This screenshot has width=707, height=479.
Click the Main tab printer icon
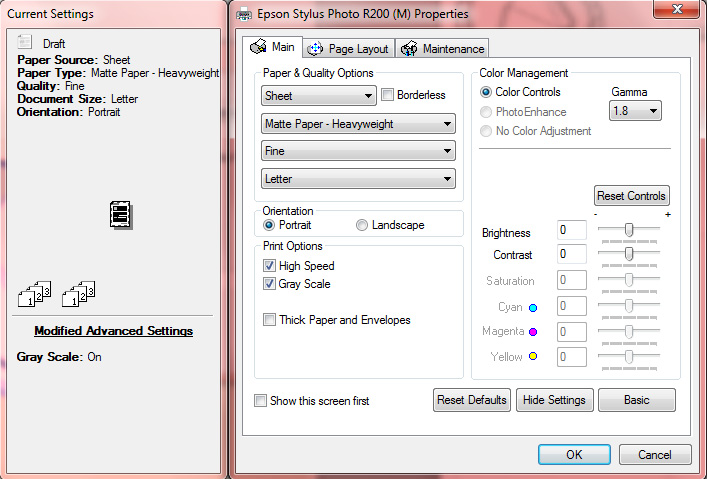[258, 46]
